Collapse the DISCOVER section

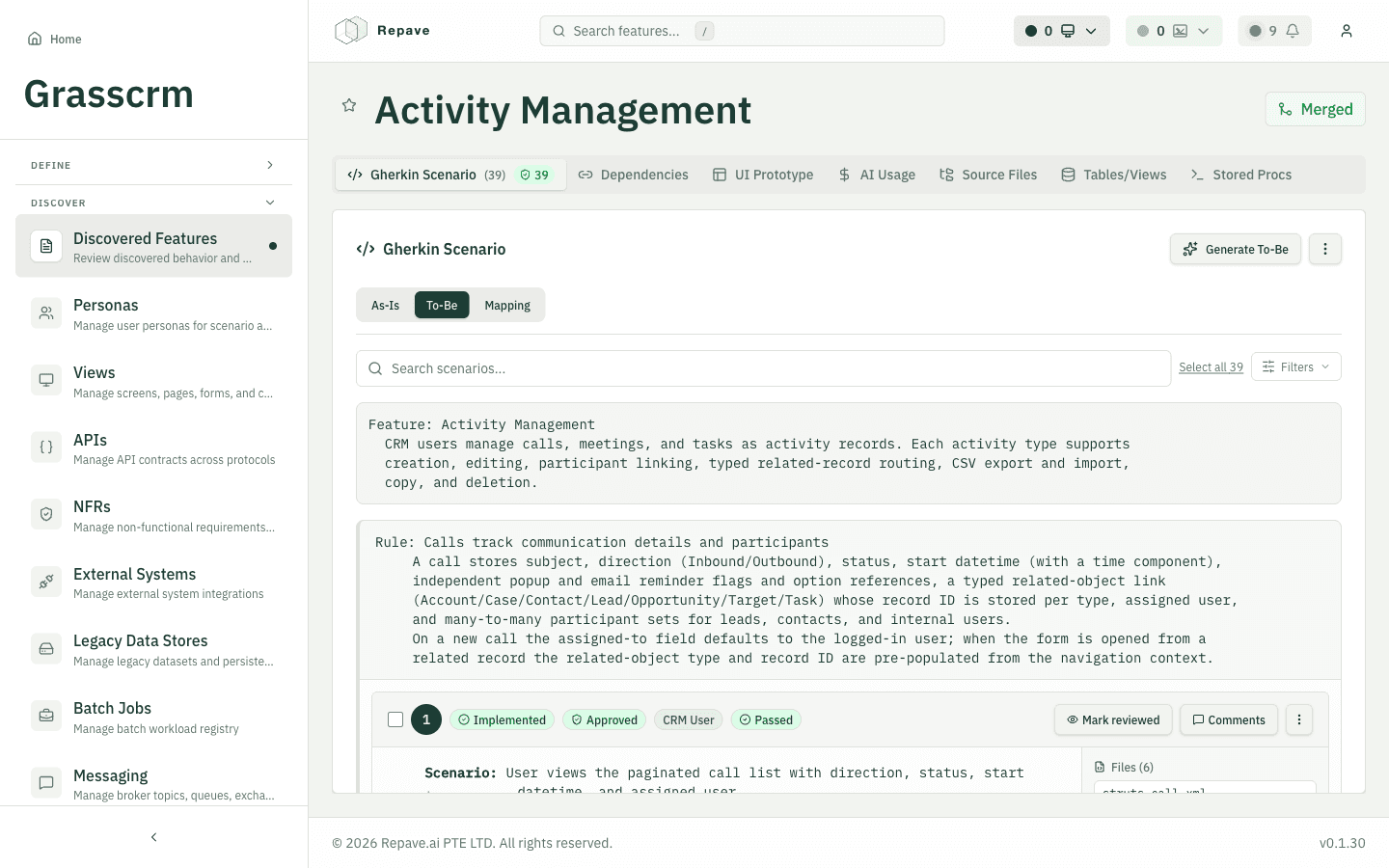click(x=154, y=203)
